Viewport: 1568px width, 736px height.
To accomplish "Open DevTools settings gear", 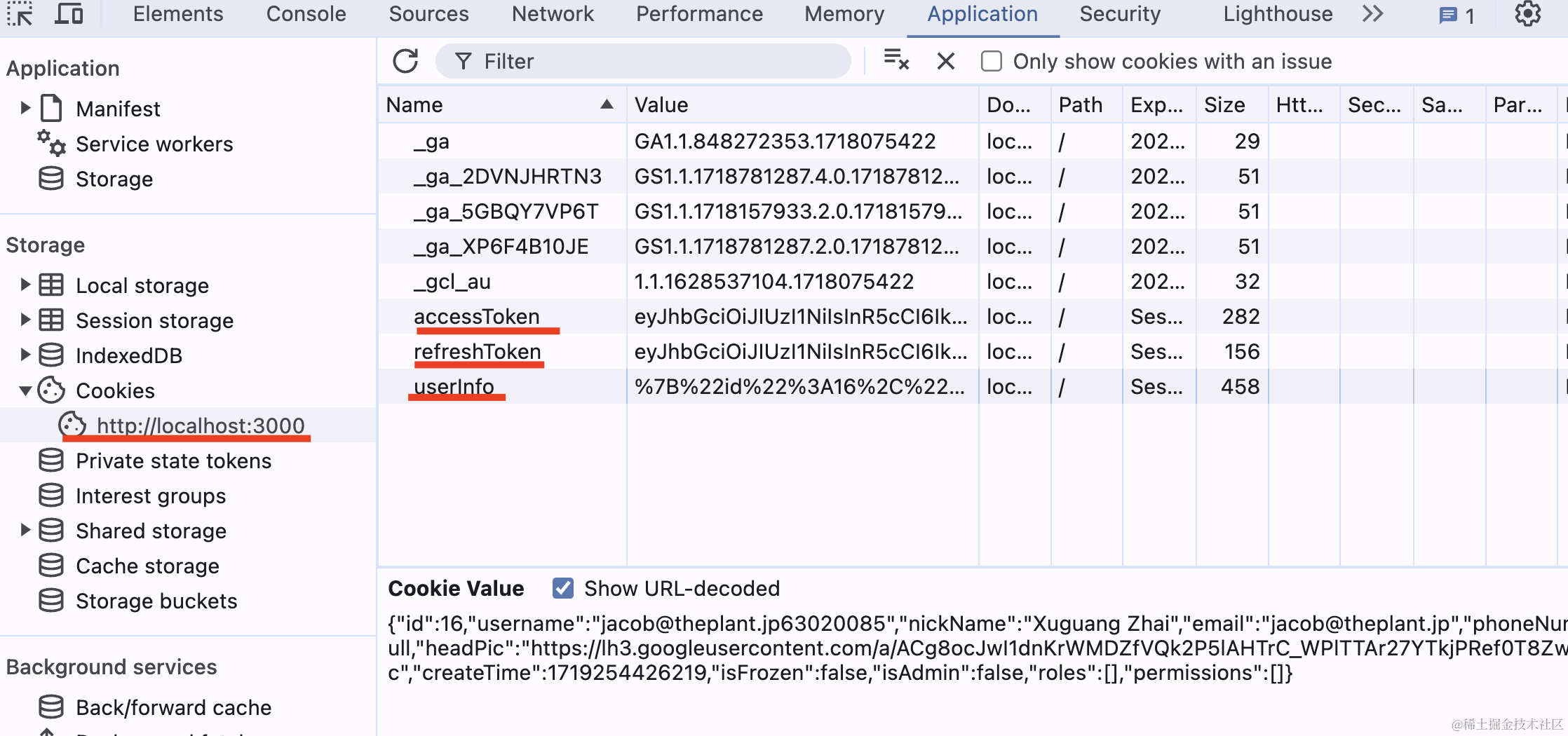I will [x=1527, y=14].
